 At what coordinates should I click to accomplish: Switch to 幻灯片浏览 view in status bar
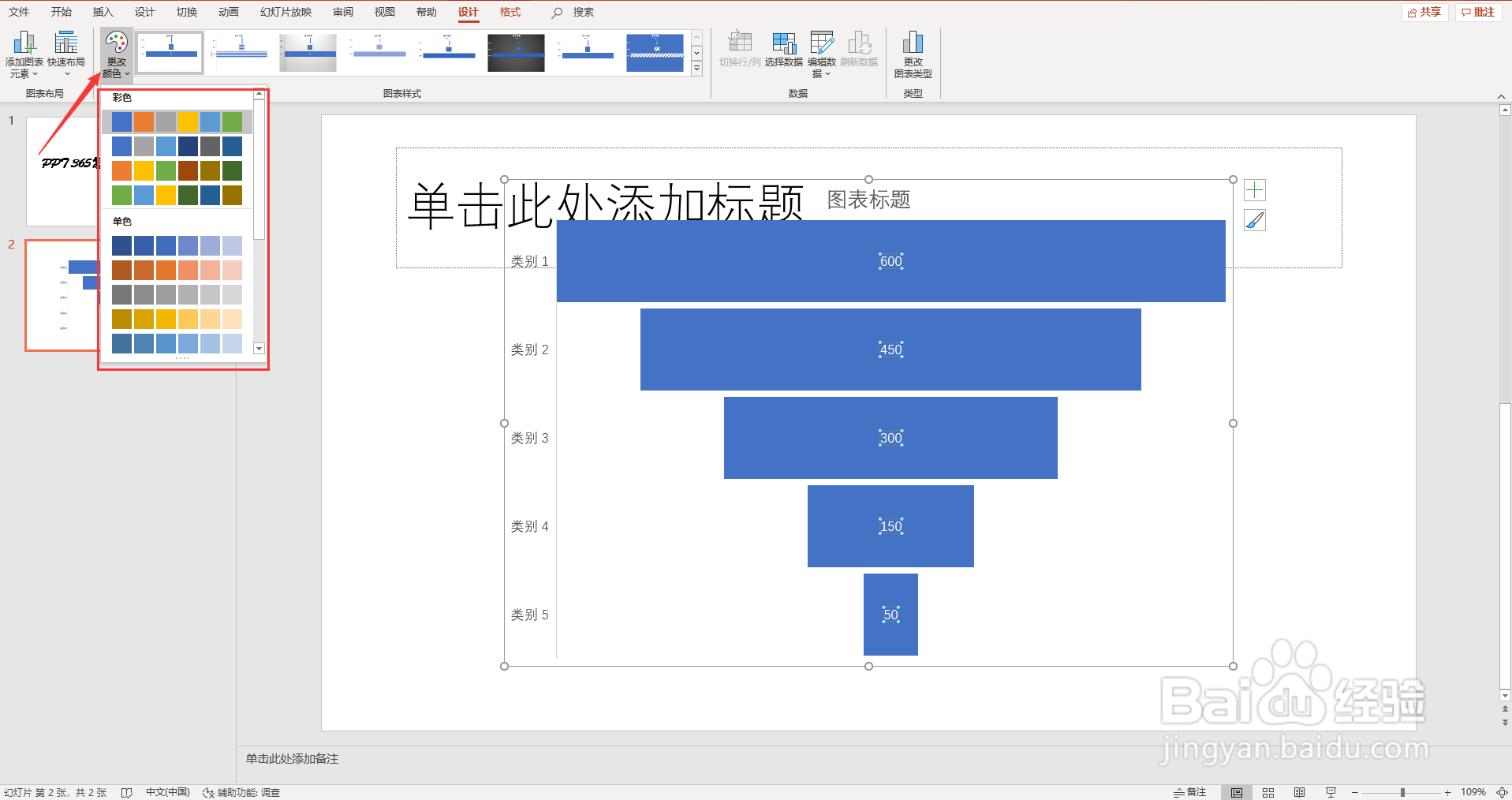(x=1268, y=791)
